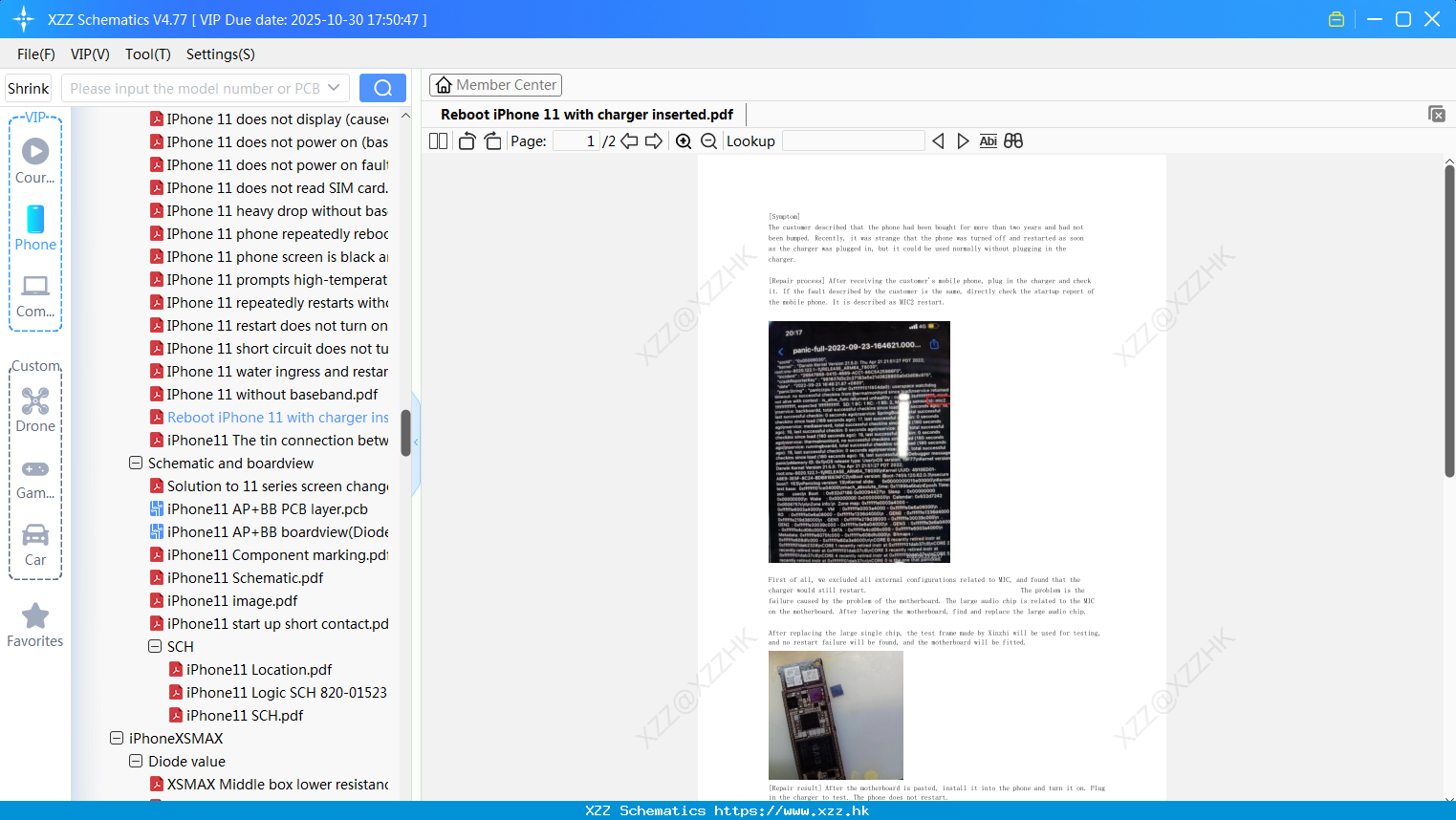The width and height of the screenshot is (1456, 820).
Task: Open iPhone11 Component marking.pdf
Action: pos(277,554)
